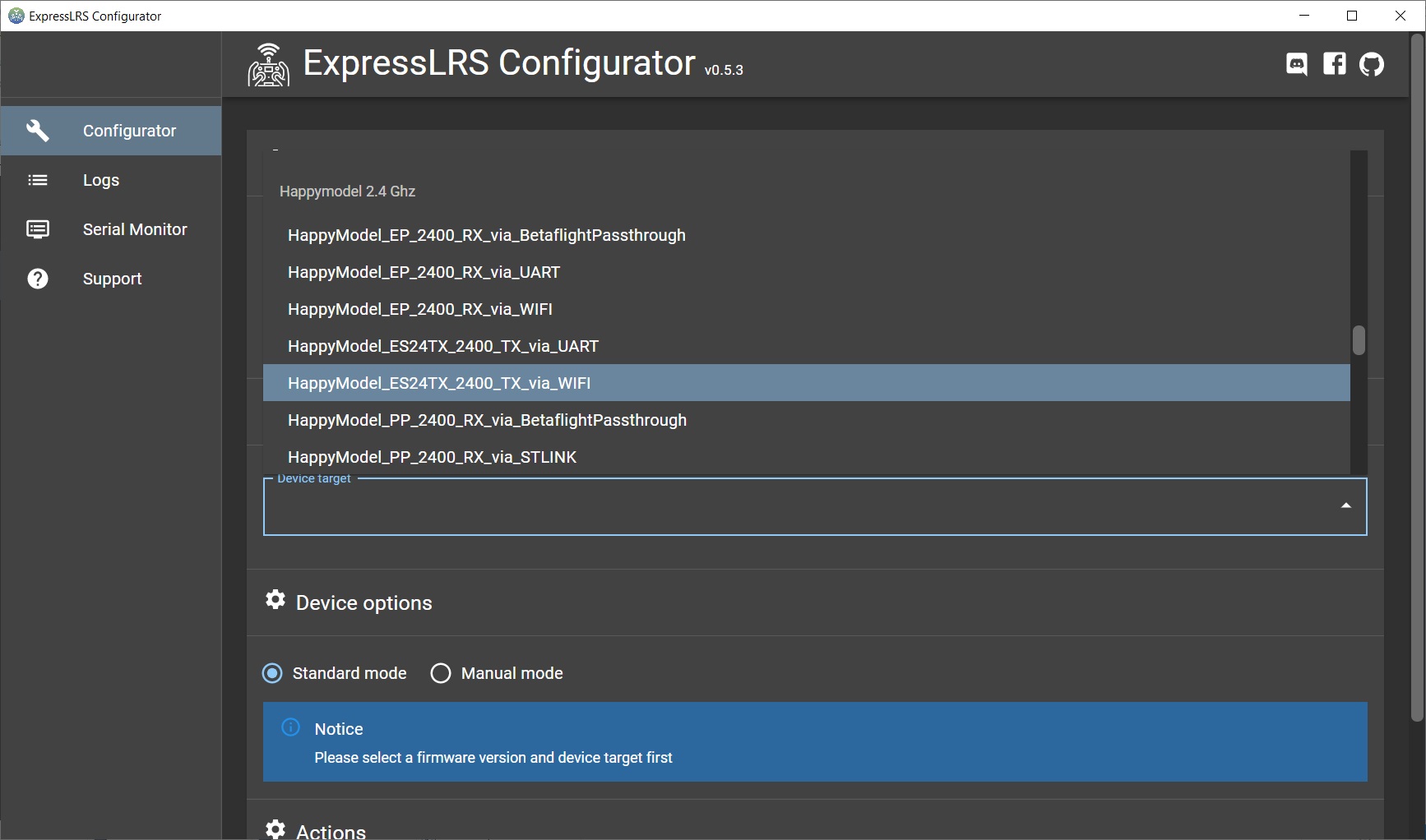Maximize the ExpressLRS Configurator window
The image size is (1426, 840).
pyautogui.click(x=1352, y=16)
